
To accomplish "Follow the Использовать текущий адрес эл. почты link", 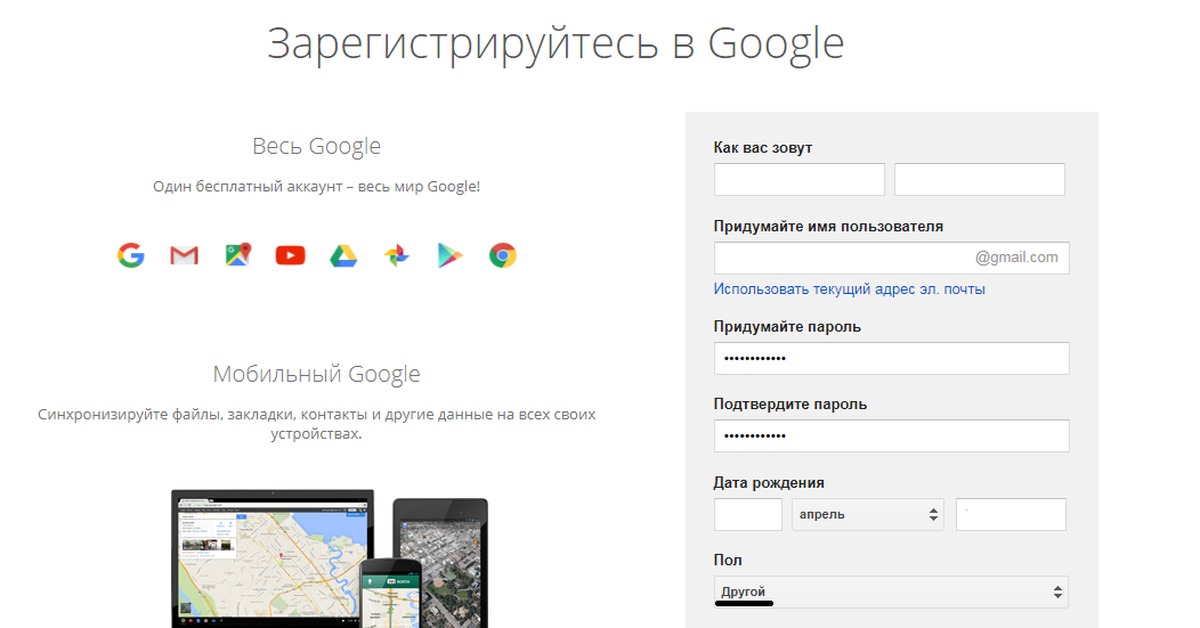I will click(x=849, y=289).
